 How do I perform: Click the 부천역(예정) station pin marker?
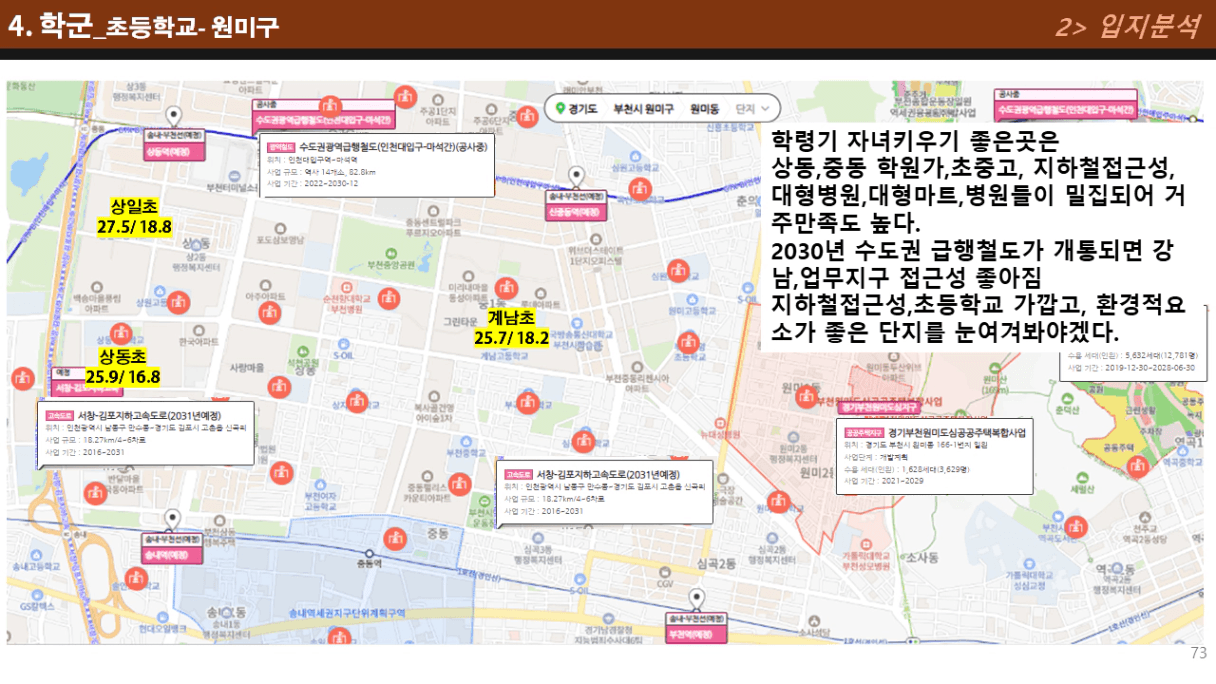pyautogui.click(x=697, y=600)
